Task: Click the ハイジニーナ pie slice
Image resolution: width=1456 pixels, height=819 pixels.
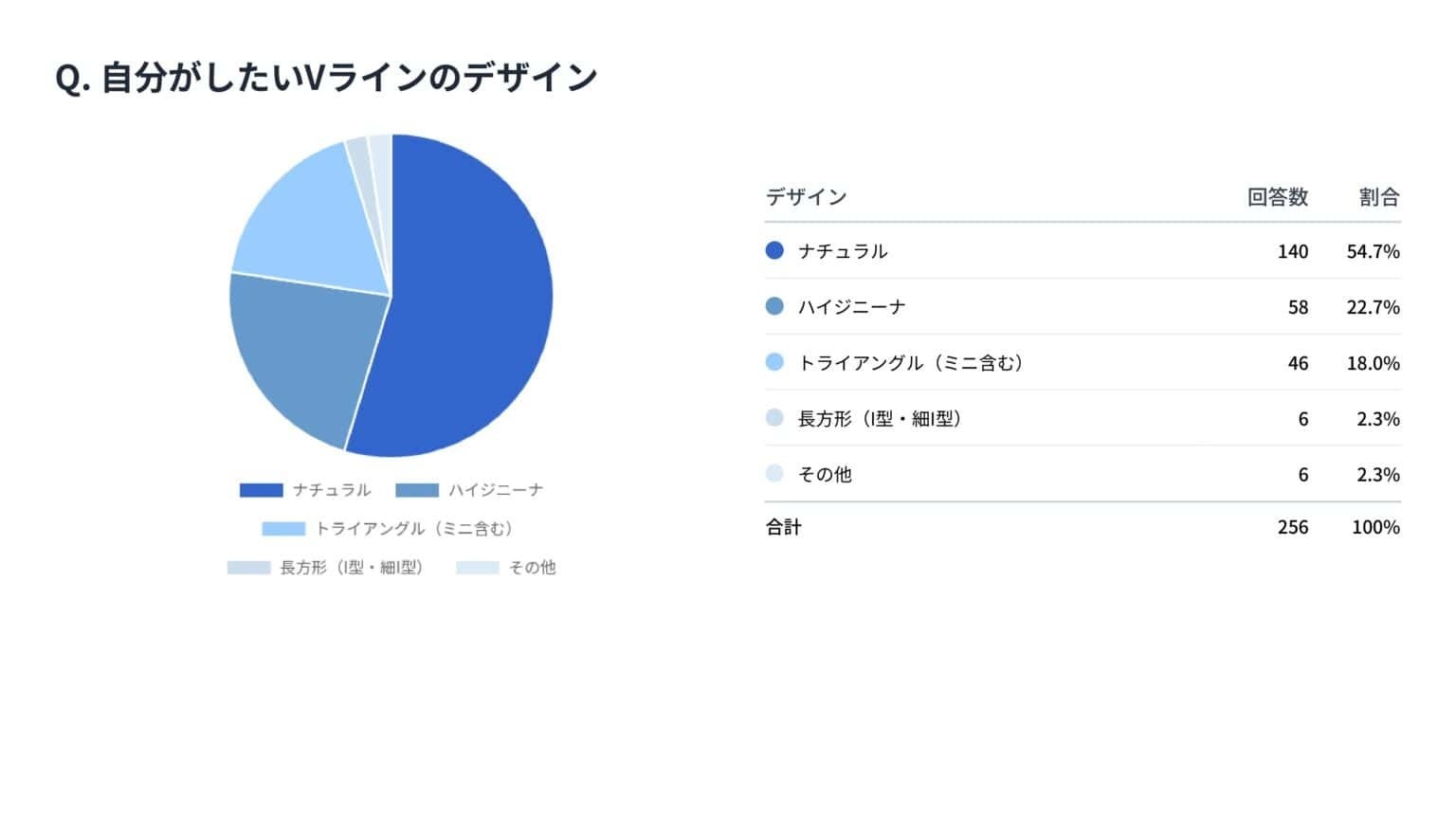Action: click(303, 355)
